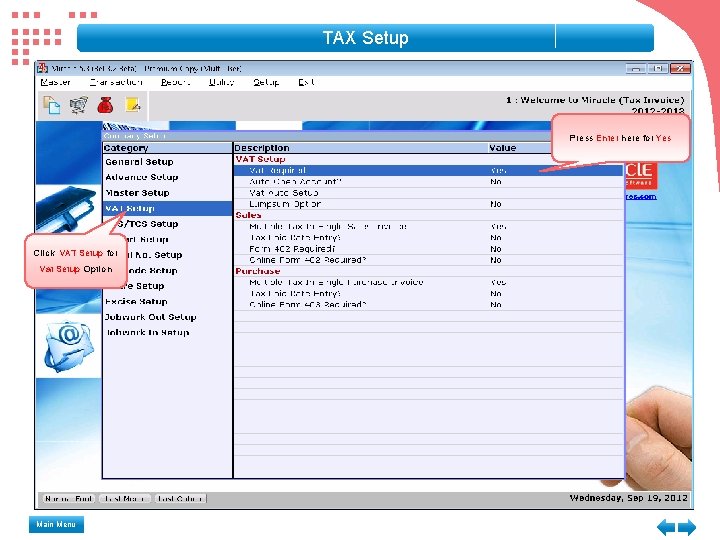The width and height of the screenshot is (720, 540).
Task: Click the third status bar button
Action: coord(180,499)
